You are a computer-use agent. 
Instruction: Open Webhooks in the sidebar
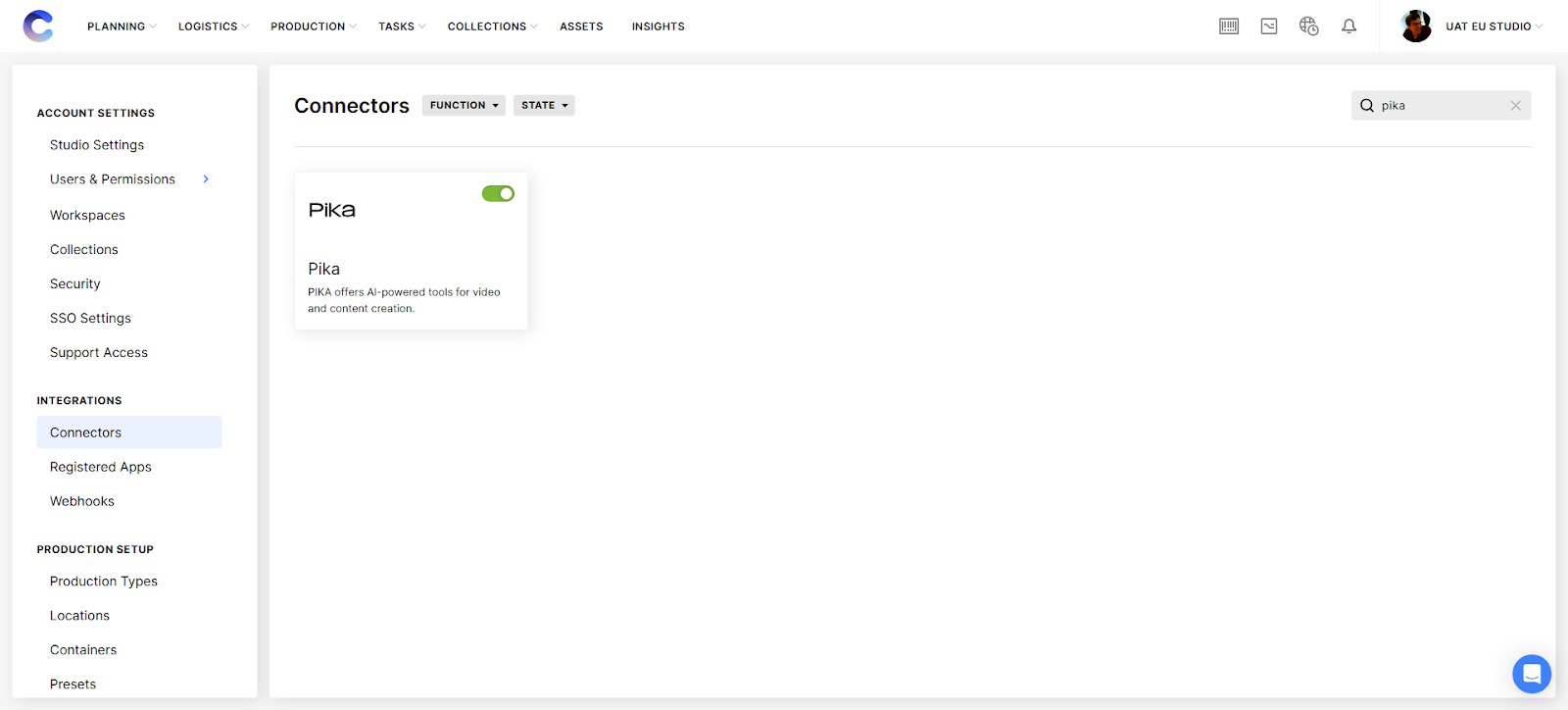click(82, 501)
